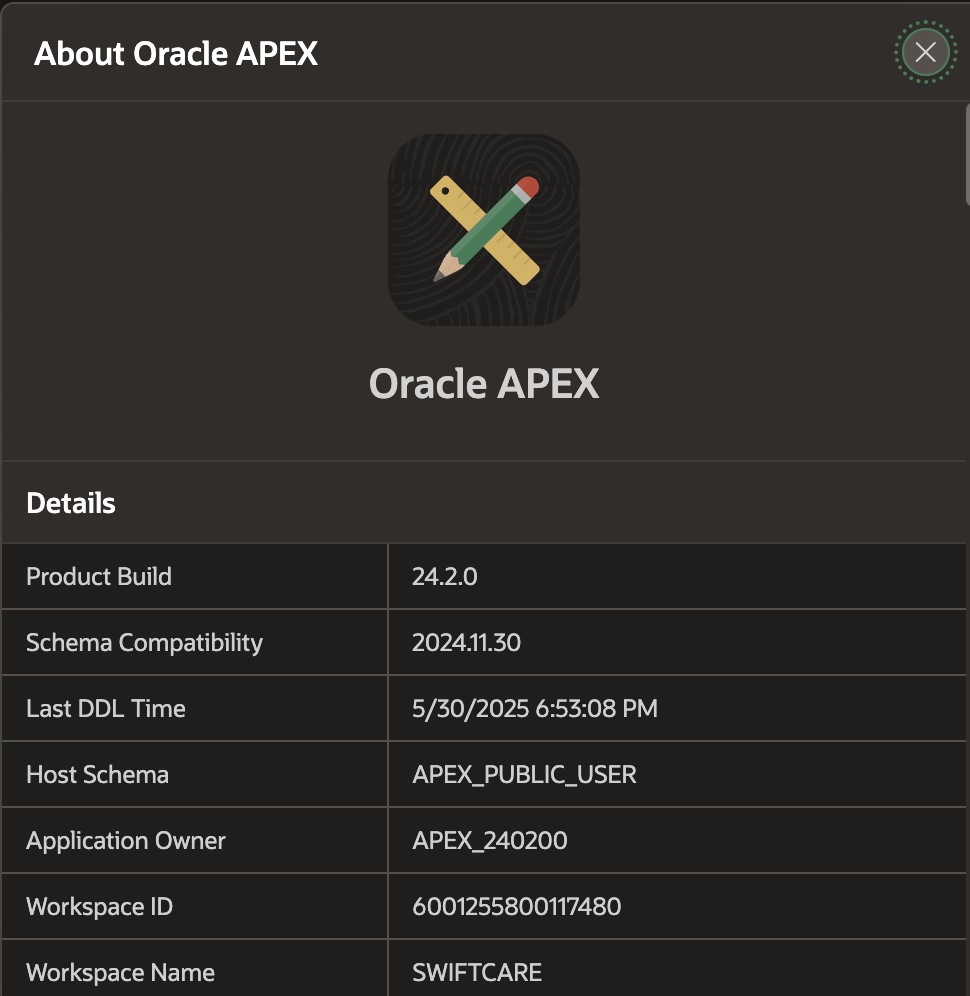Select the 'Last DDL Time' label
The image size is (970, 996).
coord(106,708)
